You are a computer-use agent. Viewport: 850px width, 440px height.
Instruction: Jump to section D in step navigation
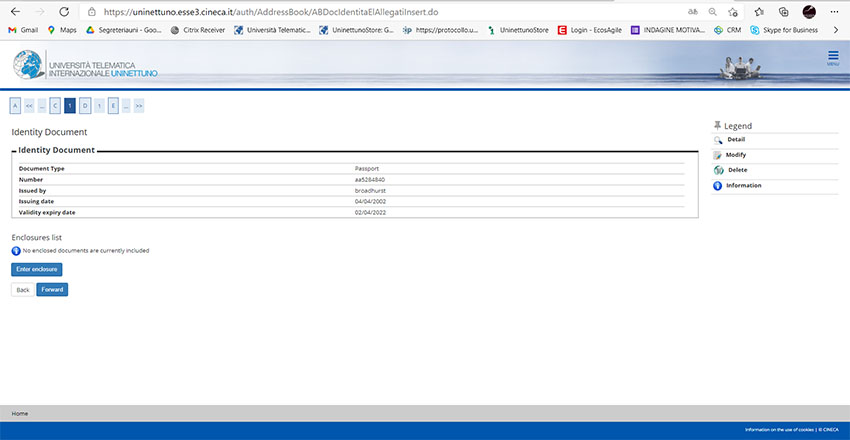(x=85, y=105)
